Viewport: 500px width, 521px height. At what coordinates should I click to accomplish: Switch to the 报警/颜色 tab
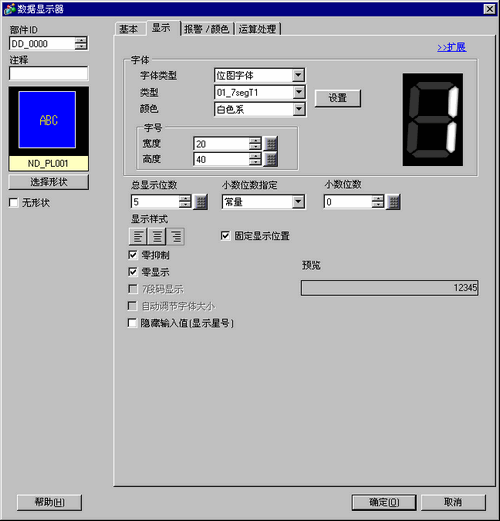pos(207,29)
